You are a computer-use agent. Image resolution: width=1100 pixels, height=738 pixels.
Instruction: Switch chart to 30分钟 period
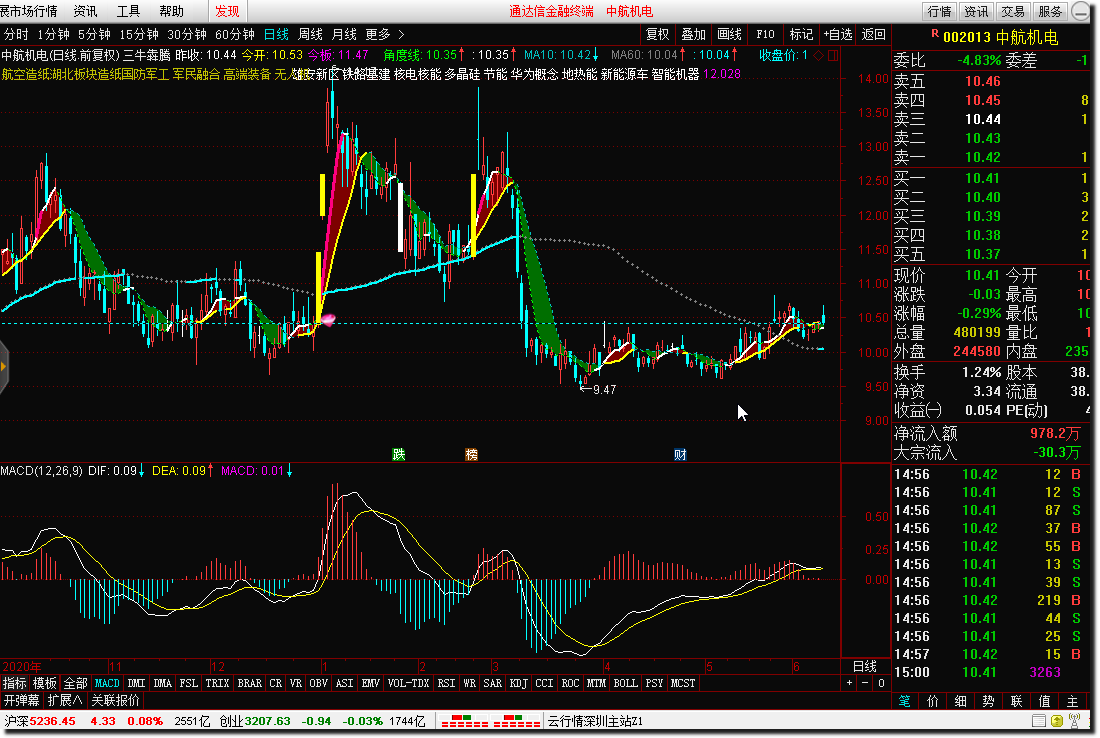click(x=187, y=34)
